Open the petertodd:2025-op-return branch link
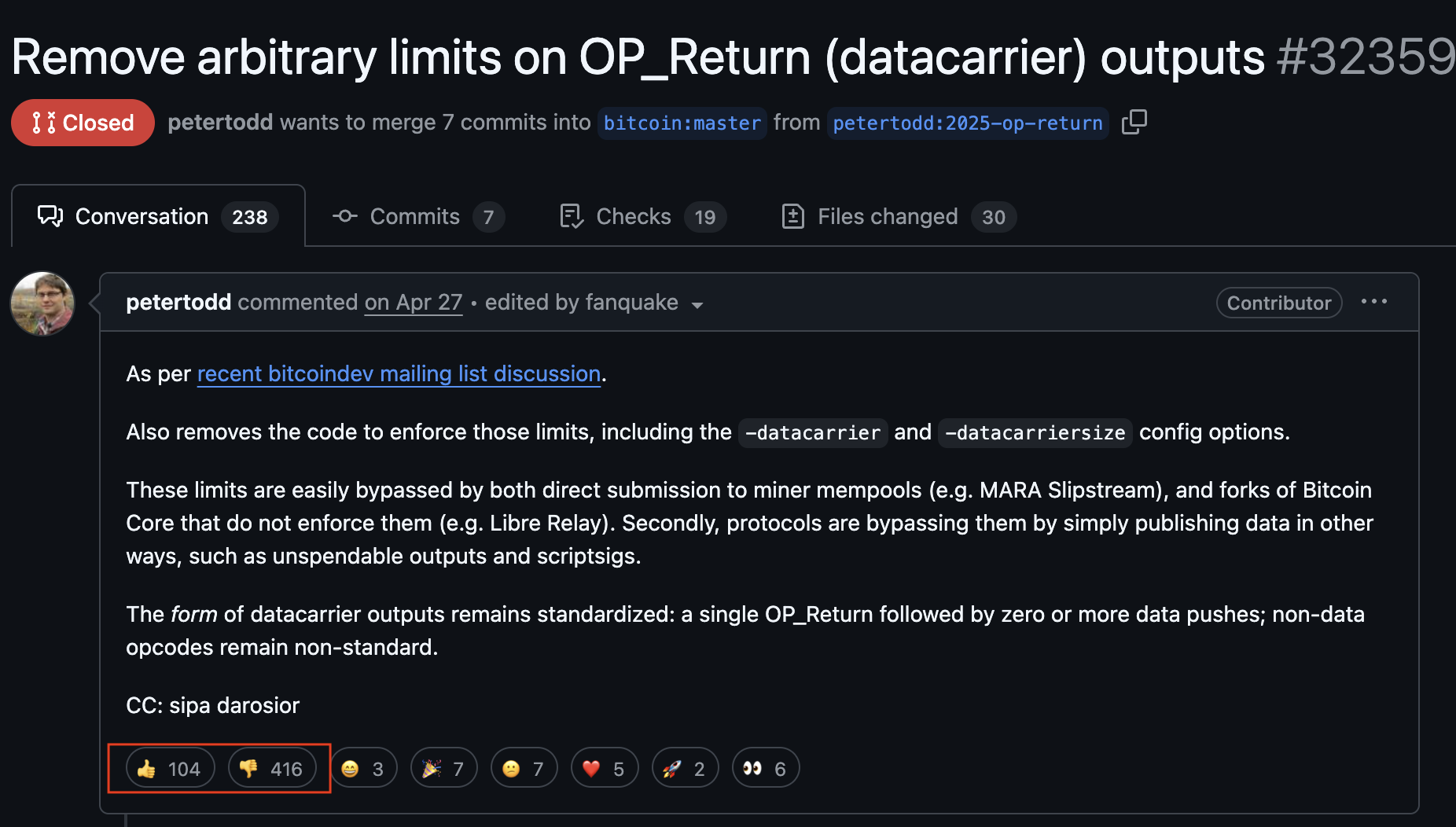 coord(968,123)
